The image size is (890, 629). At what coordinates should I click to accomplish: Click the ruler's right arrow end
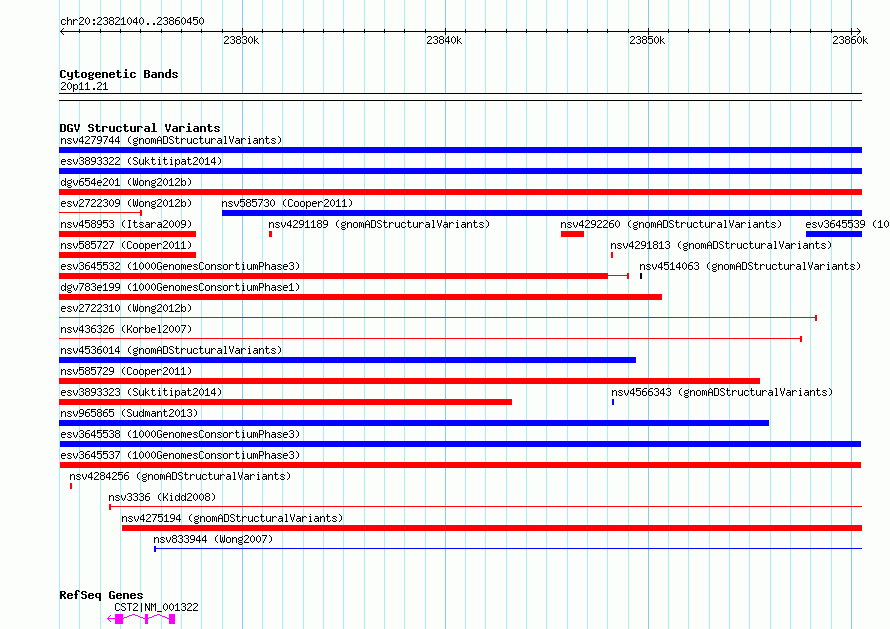pyautogui.click(x=858, y=31)
